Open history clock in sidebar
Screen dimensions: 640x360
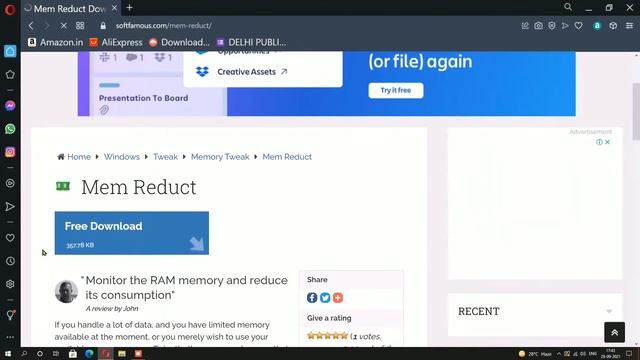(10, 261)
